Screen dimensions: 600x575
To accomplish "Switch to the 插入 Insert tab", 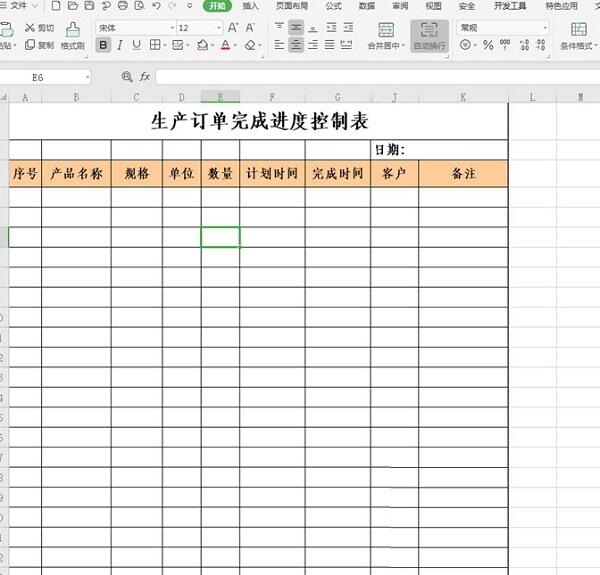I will point(251,6).
